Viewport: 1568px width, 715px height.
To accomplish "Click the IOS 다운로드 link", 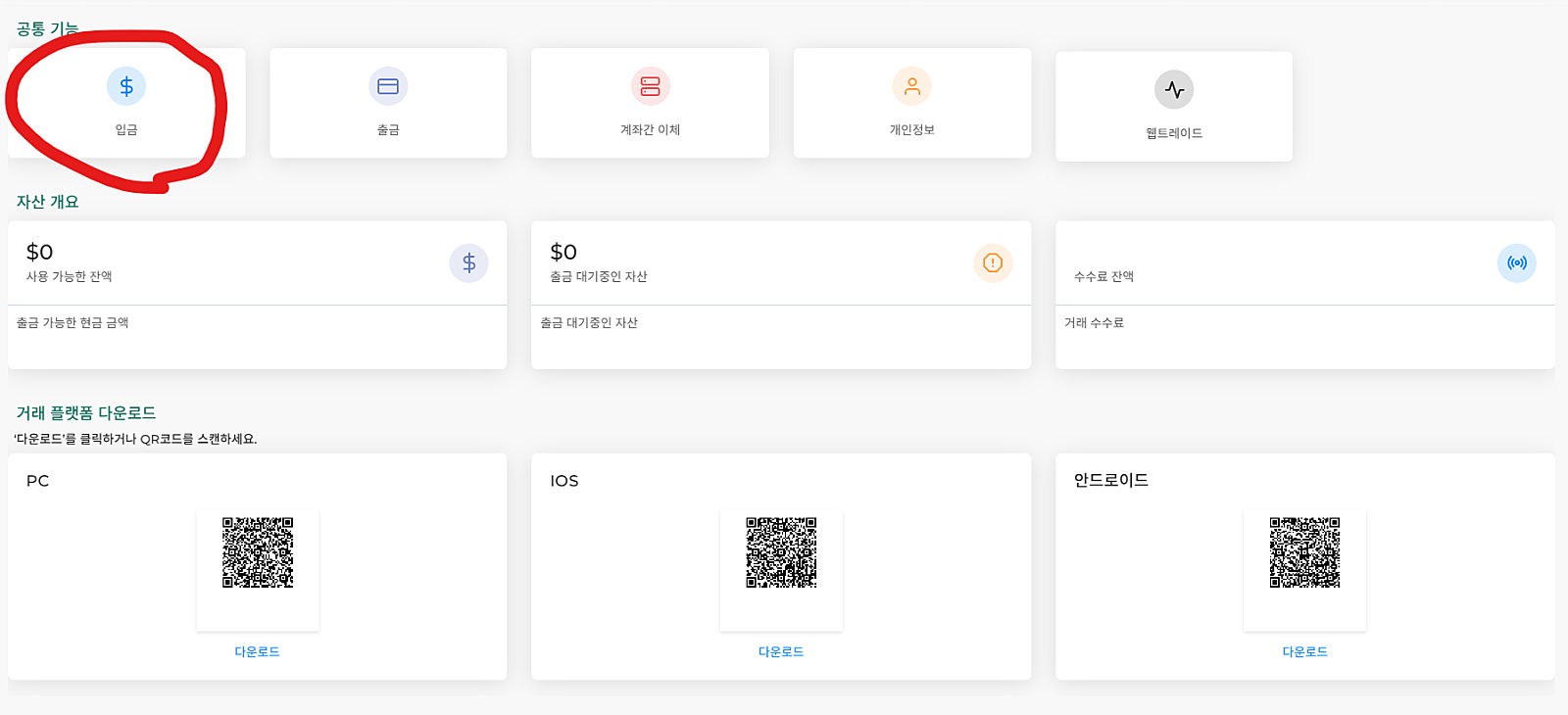I will [x=781, y=651].
